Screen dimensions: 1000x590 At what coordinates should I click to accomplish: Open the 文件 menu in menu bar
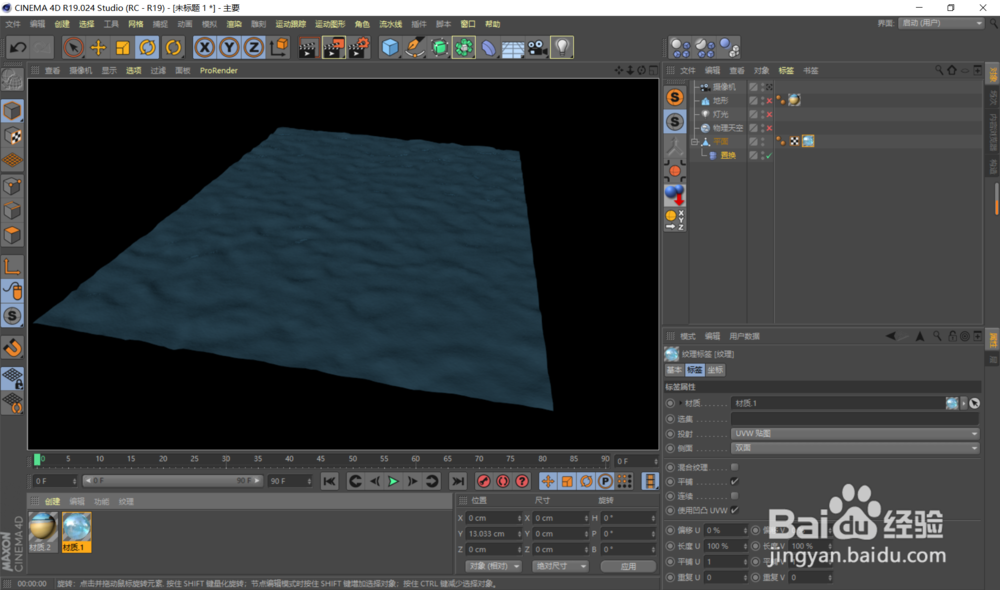click(x=13, y=24)
